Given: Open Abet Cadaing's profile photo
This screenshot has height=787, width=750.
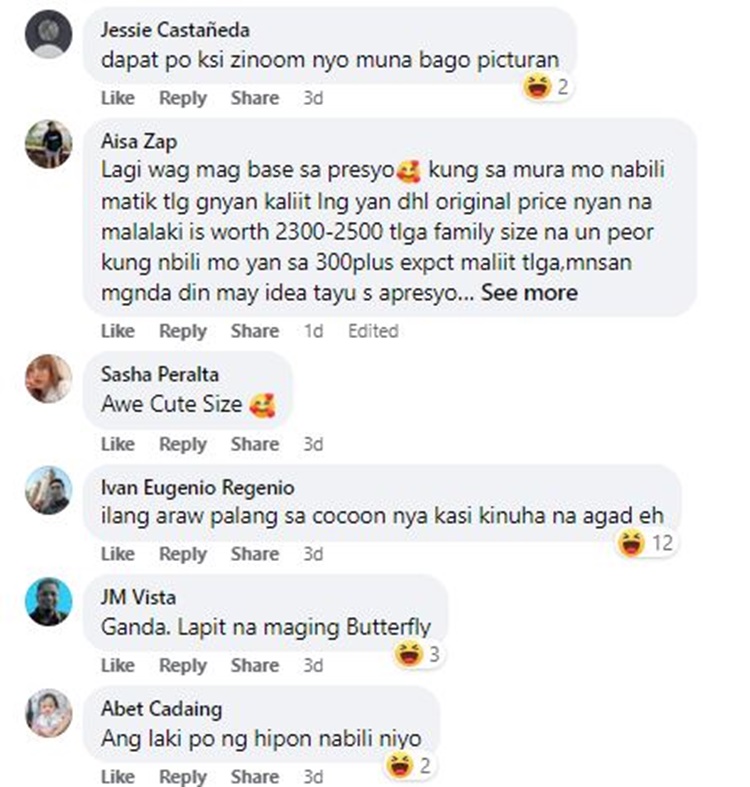Looking at the screenshot, I should (x=49, y=713).
